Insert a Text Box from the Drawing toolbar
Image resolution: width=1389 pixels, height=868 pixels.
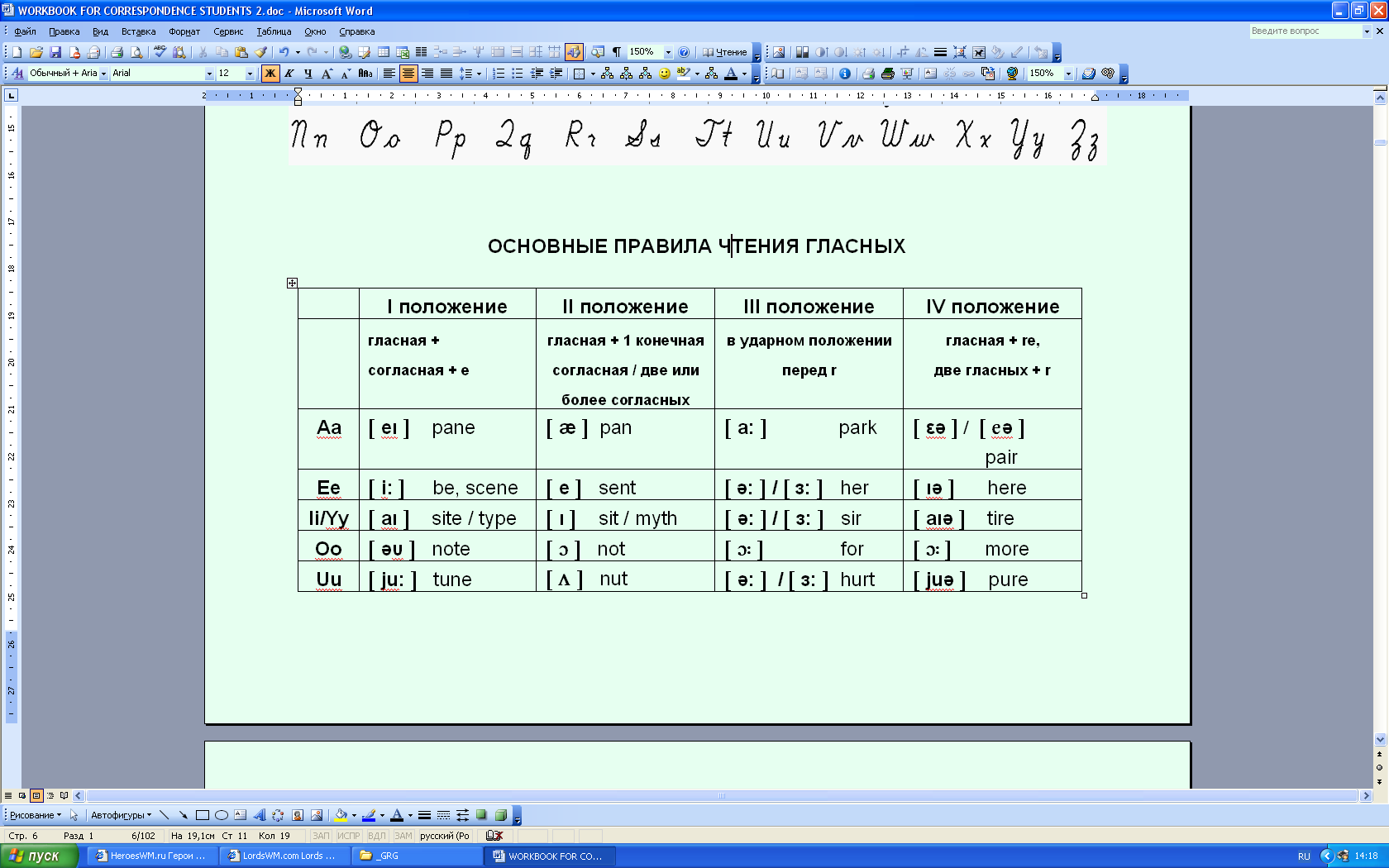(240, 815)
